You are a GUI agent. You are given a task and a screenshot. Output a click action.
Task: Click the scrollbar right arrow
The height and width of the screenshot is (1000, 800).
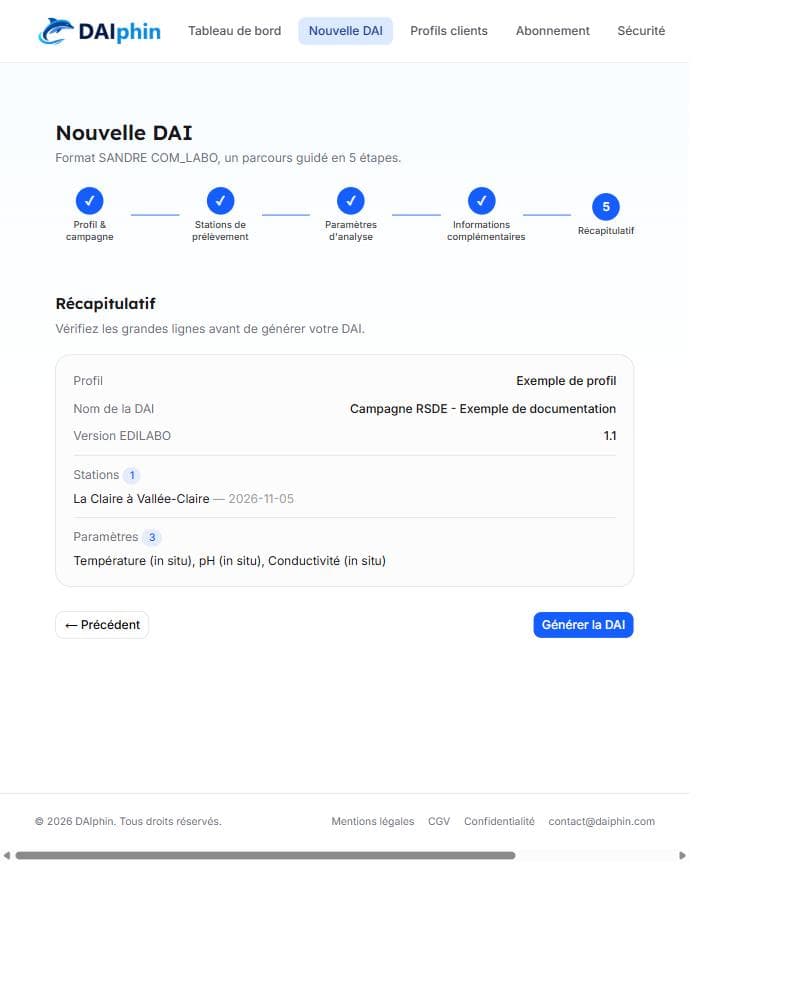point(682,855)
